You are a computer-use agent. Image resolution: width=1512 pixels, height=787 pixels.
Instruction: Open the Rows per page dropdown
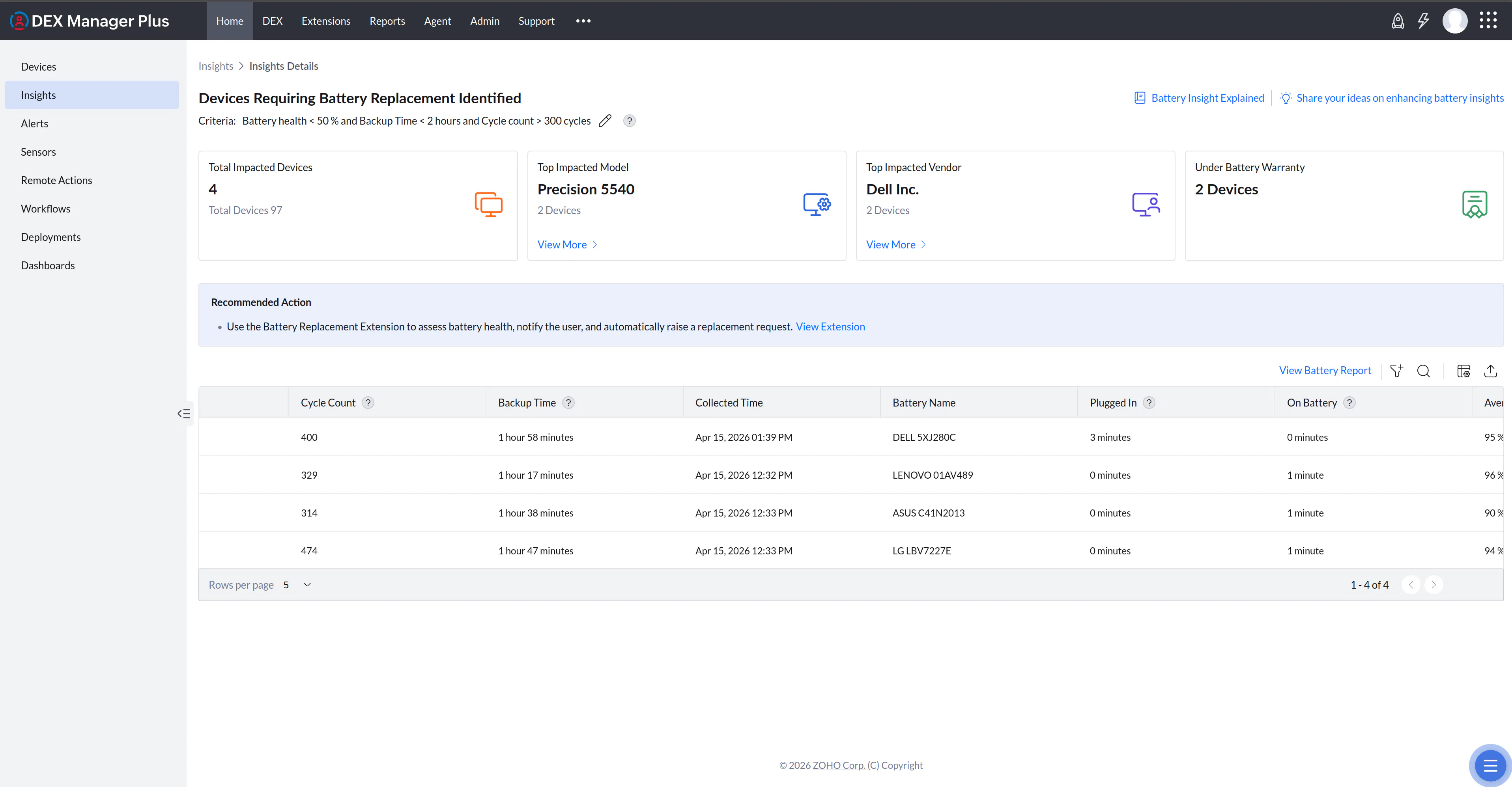pos(297,585)
